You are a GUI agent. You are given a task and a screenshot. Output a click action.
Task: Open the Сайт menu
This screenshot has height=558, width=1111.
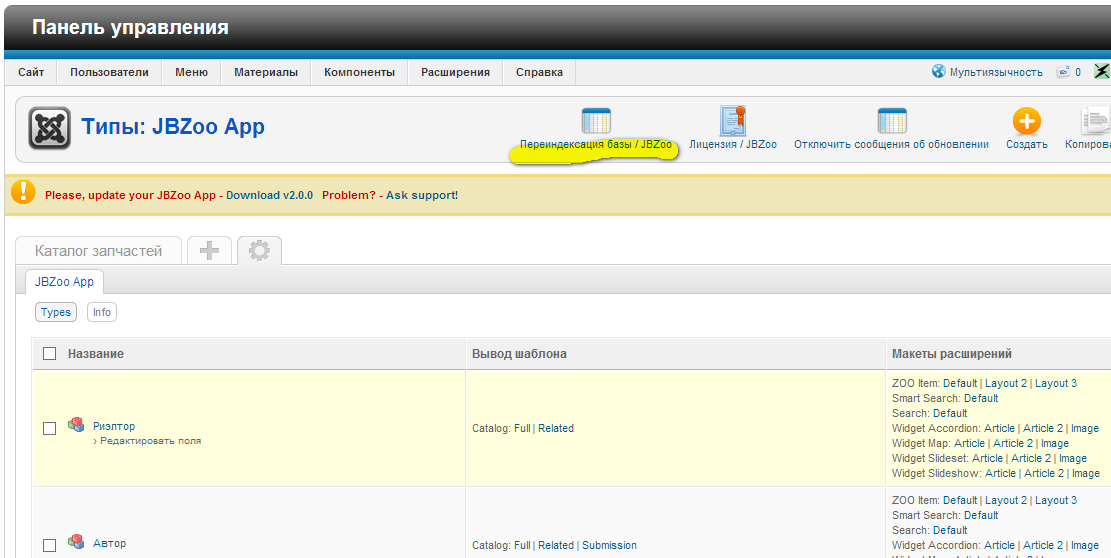click(31, 72)
